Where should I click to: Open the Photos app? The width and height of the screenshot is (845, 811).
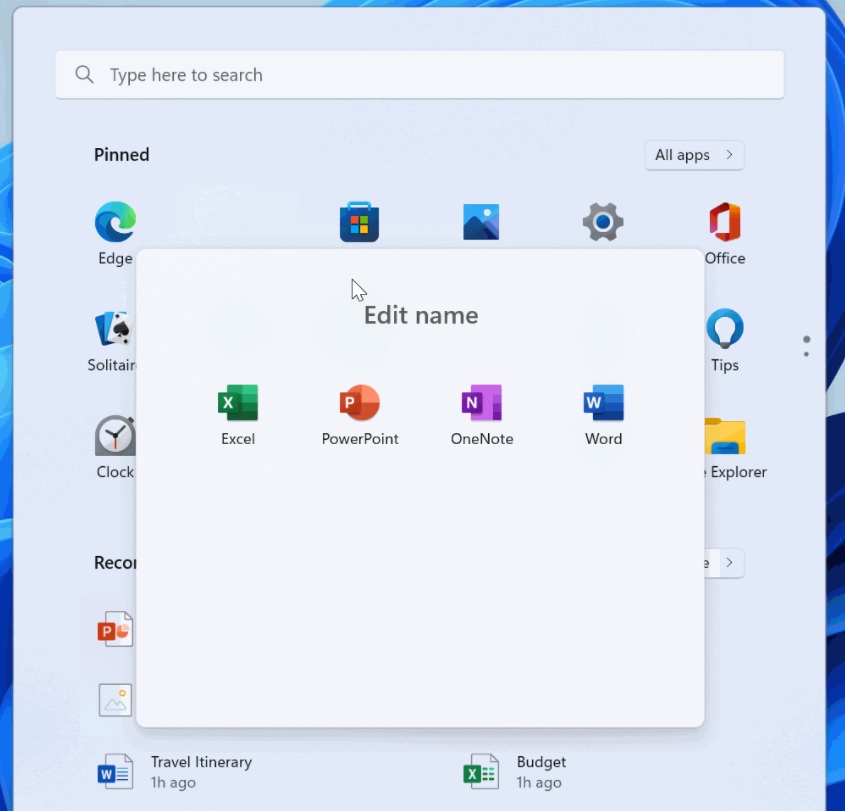click(481, 221)
